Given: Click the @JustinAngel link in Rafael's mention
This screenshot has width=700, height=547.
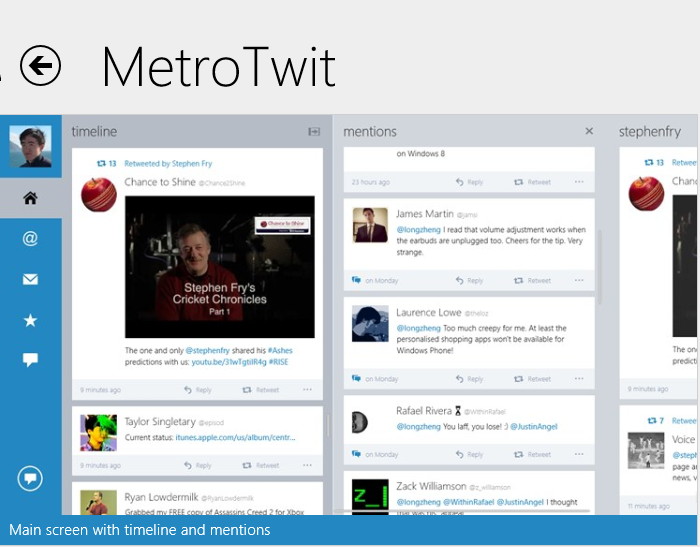Looking at the screenshot, I should 533,426.
